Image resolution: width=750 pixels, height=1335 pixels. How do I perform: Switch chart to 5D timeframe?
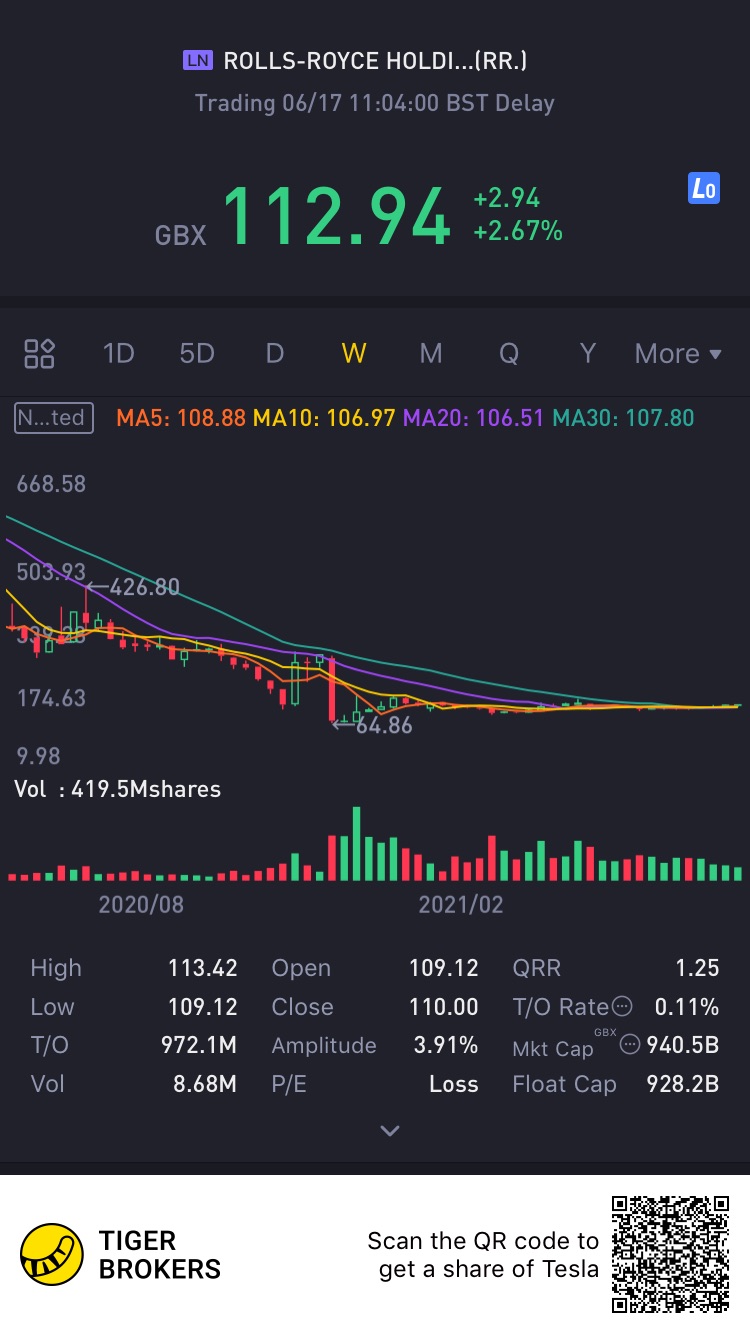point(197,353)
